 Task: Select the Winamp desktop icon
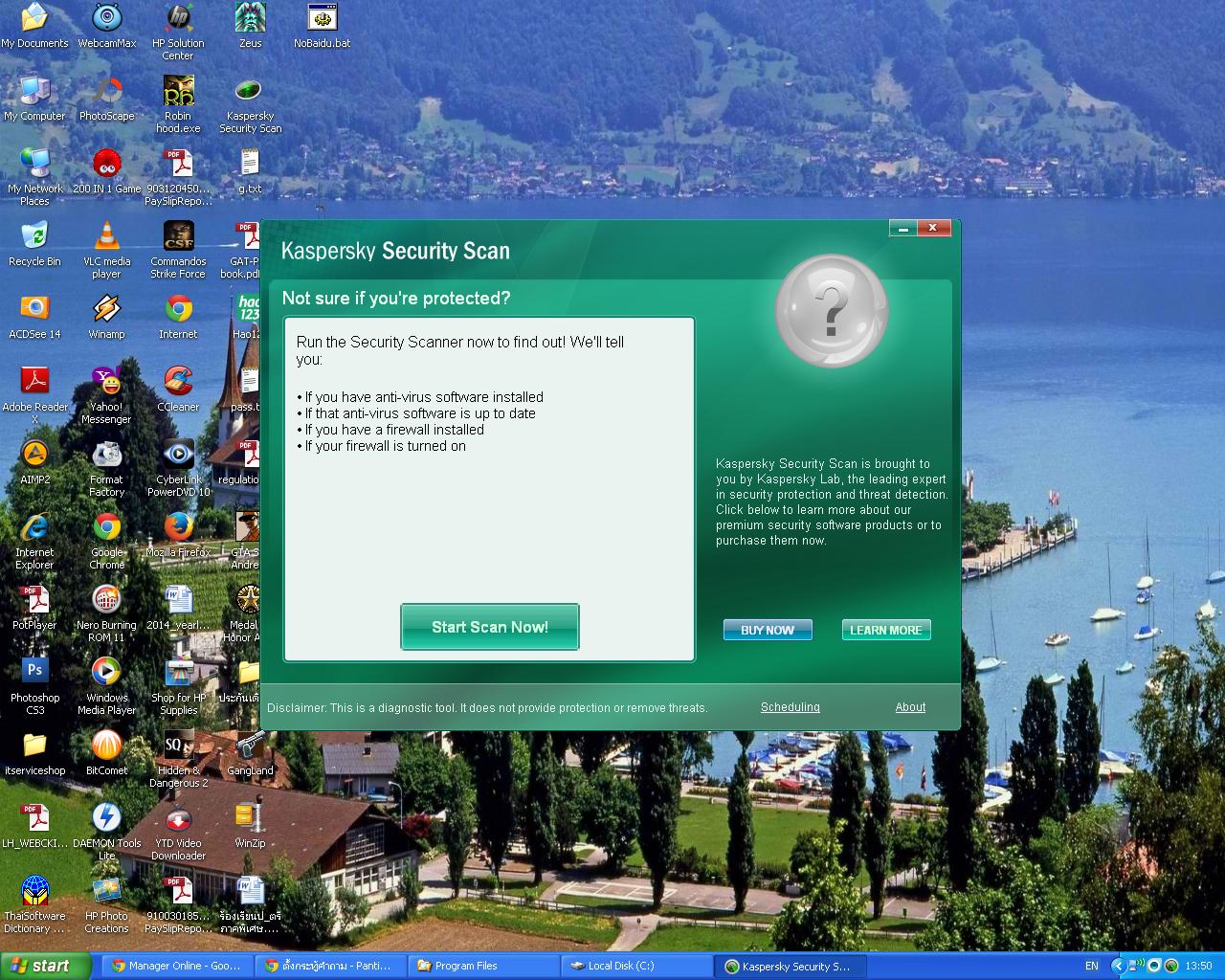[107, 317]
